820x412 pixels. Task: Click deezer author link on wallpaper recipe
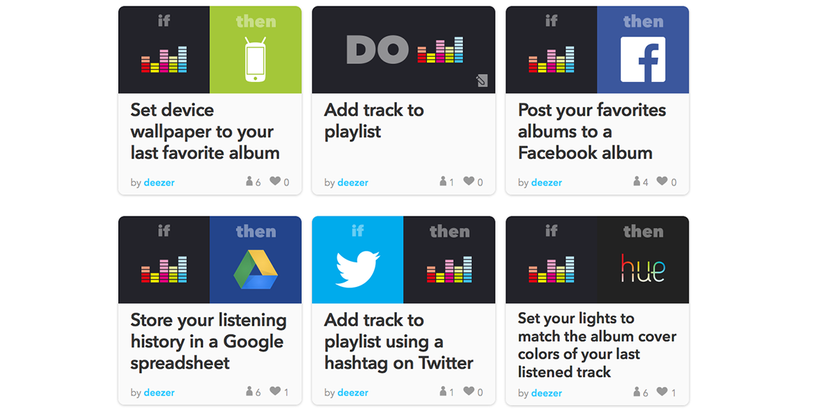(159, 182)
